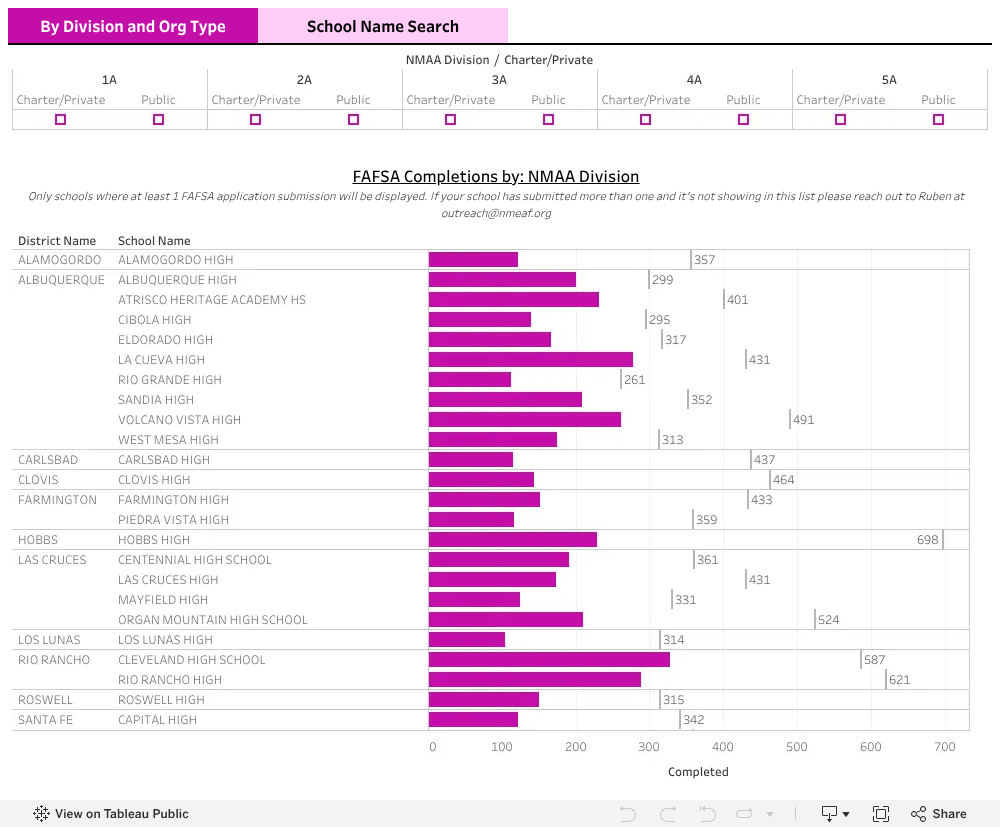
Task: Click the redo arrow in the toolbar
Action: (x=668, y=814)
